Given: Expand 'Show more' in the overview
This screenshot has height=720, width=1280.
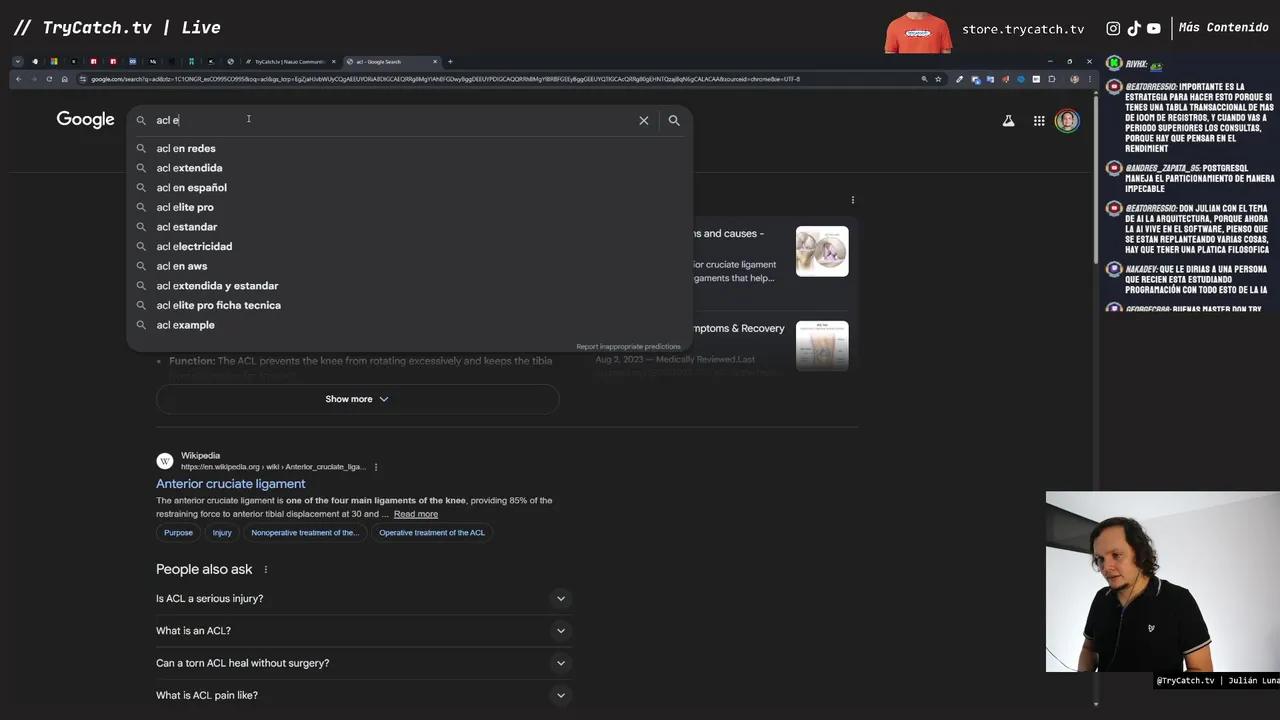Looking at the screenshot, I should (x=357, y=399).
